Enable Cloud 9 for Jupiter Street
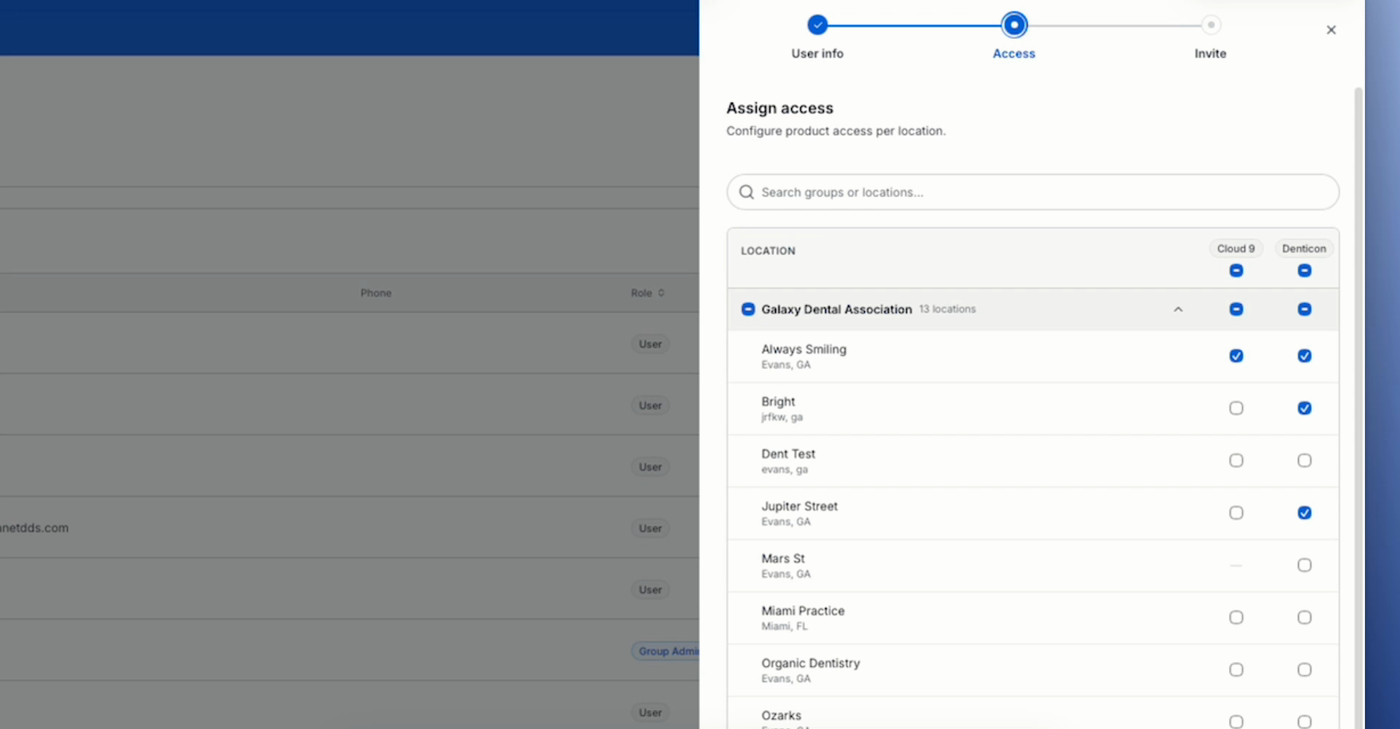Screen dimensions: 1400x729 (1236, 513)
